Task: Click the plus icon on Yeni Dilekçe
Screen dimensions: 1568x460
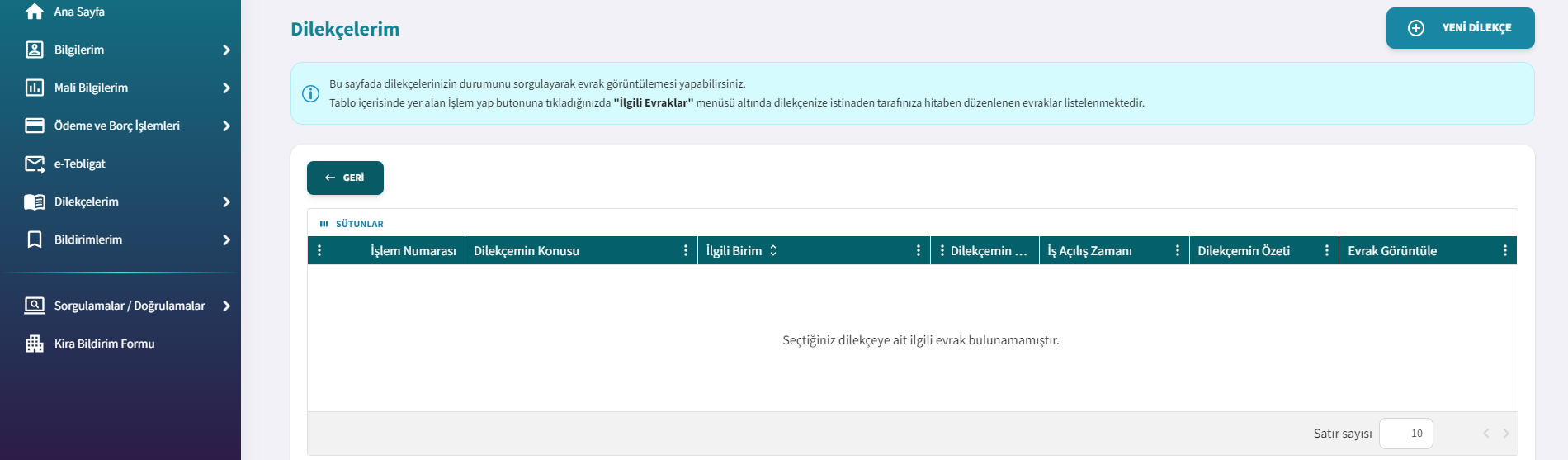Action: (x=1416, y=28)
